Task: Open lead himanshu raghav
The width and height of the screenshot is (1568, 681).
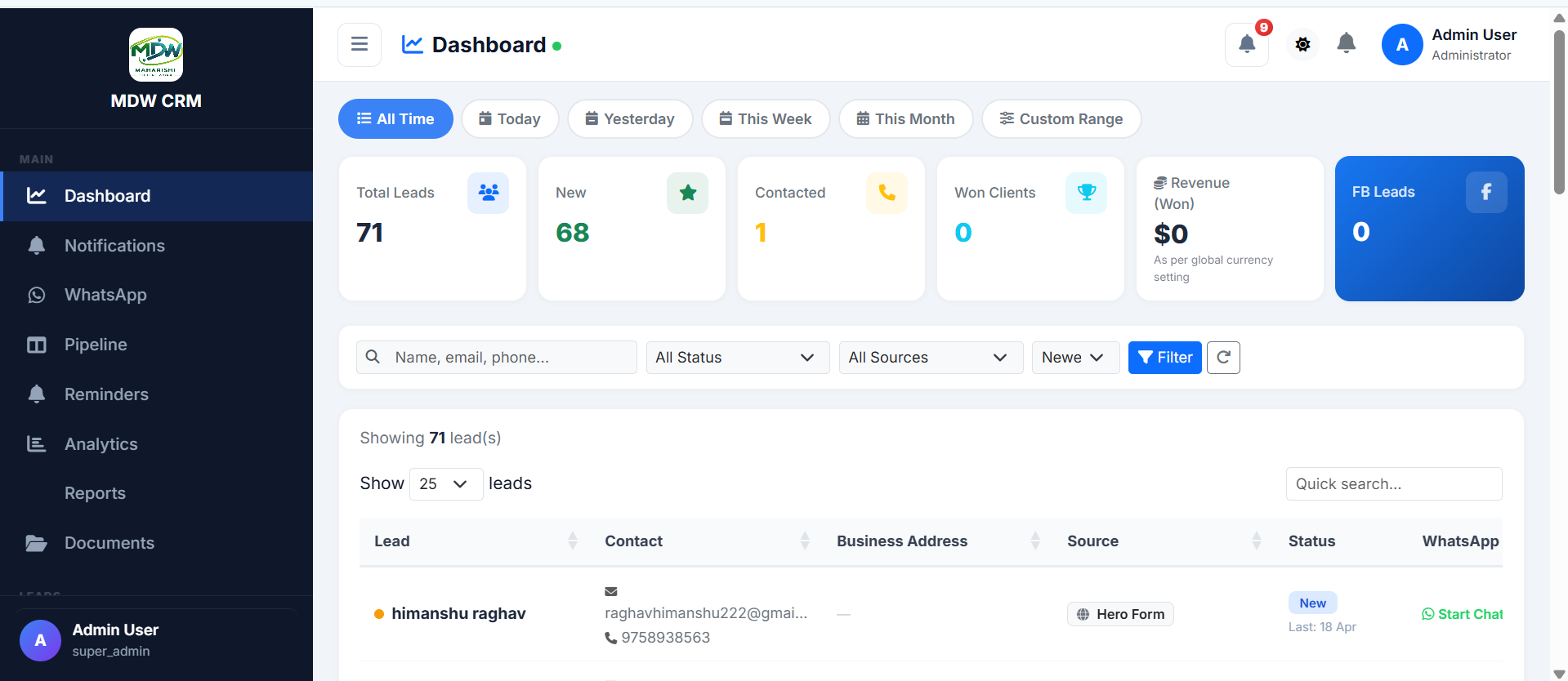Action: (458, 614)
